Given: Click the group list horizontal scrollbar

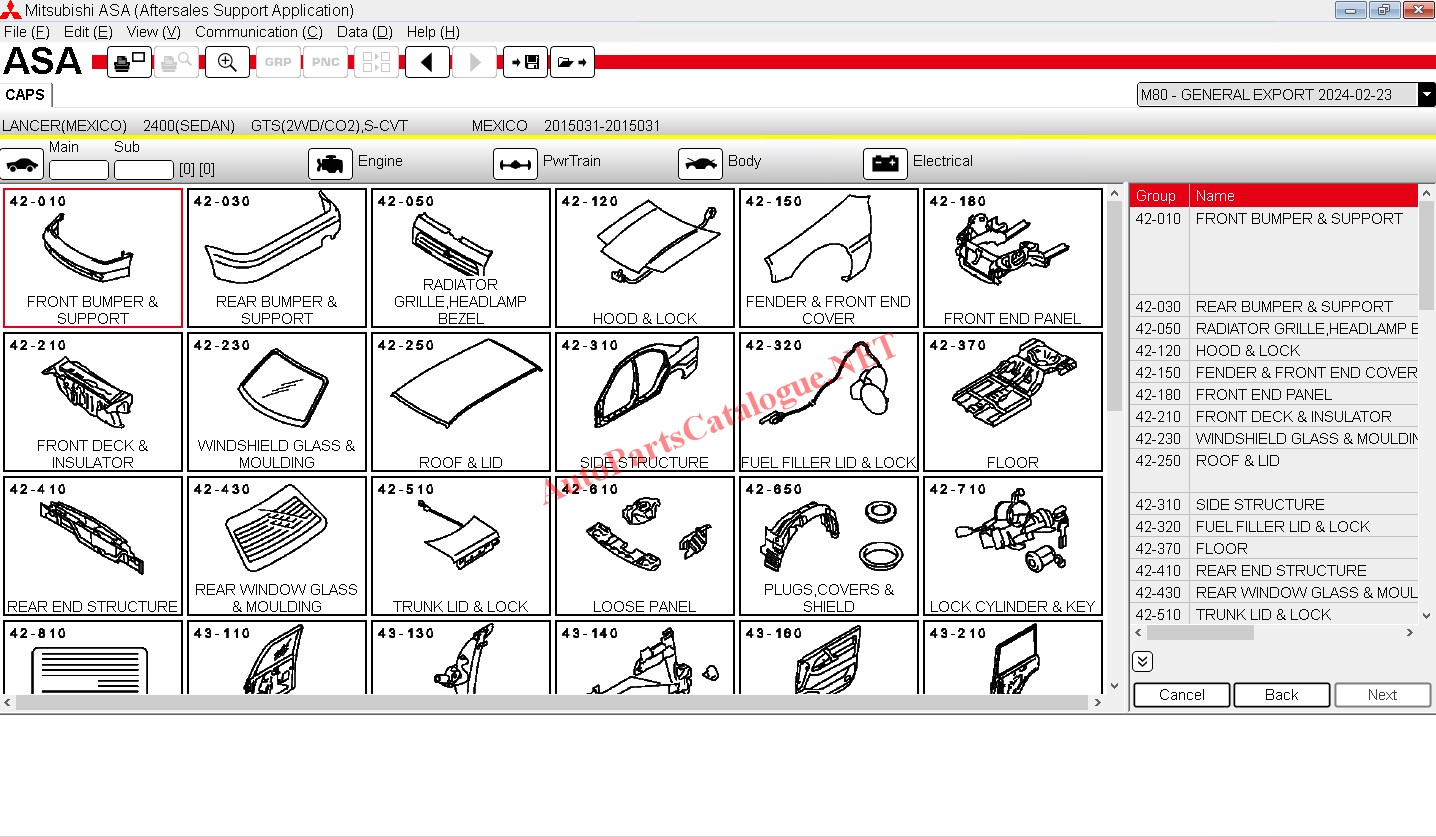Looking at the screenshot, I should tap(1274, 633).
